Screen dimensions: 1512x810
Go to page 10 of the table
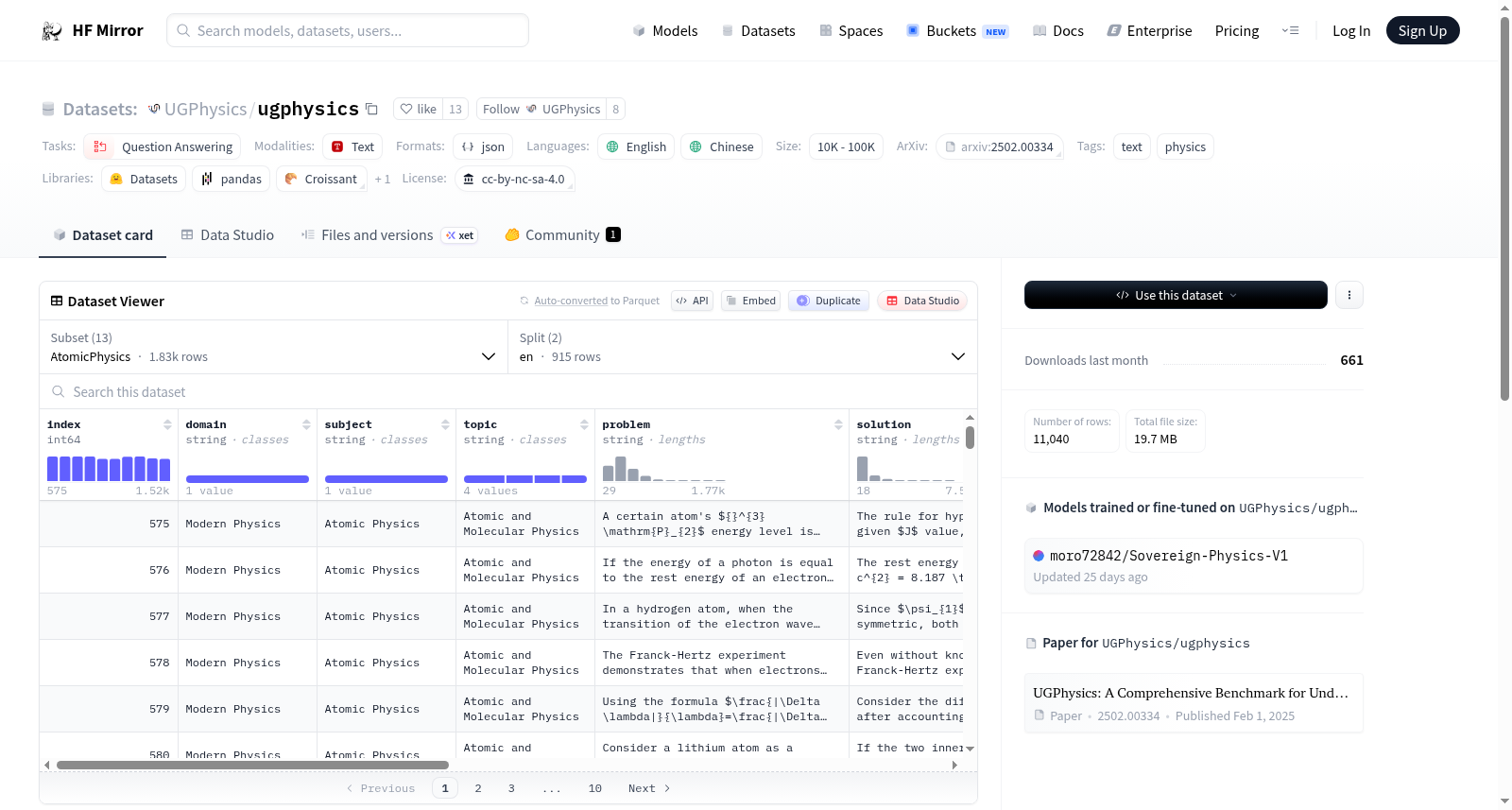pos(595,788)
